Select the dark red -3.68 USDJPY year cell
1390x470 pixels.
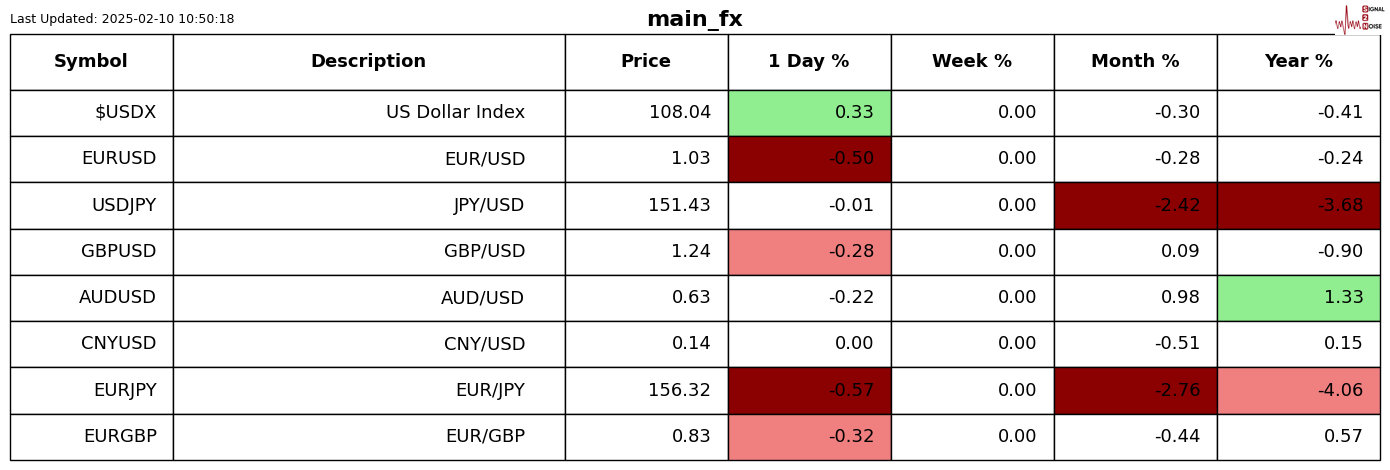click(1298, 206)
